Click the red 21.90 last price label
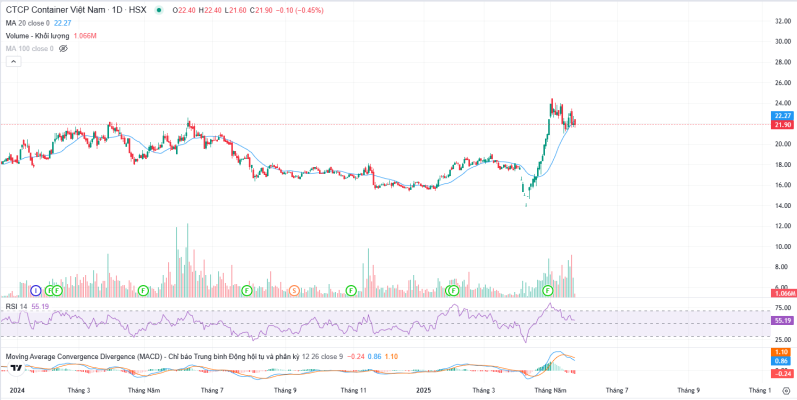Viewport: 797px width, 400px height. click(x=783, y=125)
